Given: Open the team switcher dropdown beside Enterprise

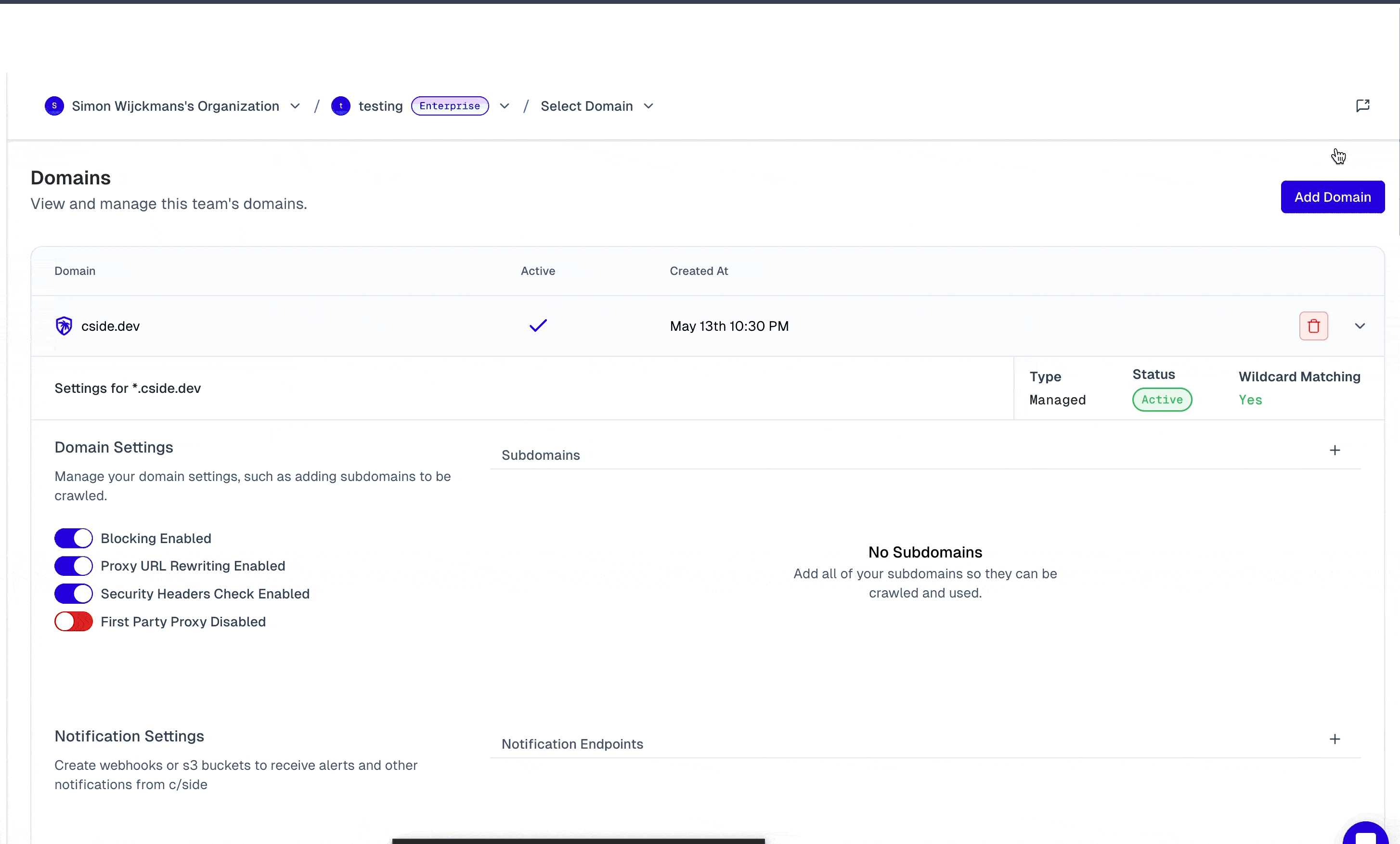Looking at the screenshot, I should tap(504, 106).
